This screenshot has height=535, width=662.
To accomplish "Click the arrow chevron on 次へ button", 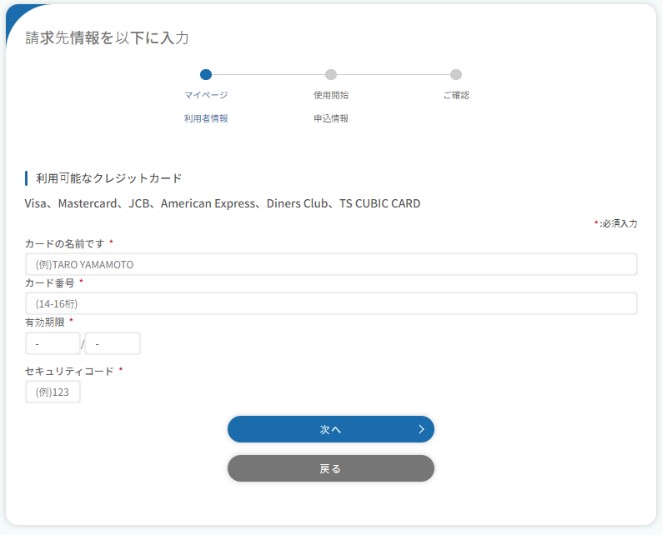I will click(421, 429).
